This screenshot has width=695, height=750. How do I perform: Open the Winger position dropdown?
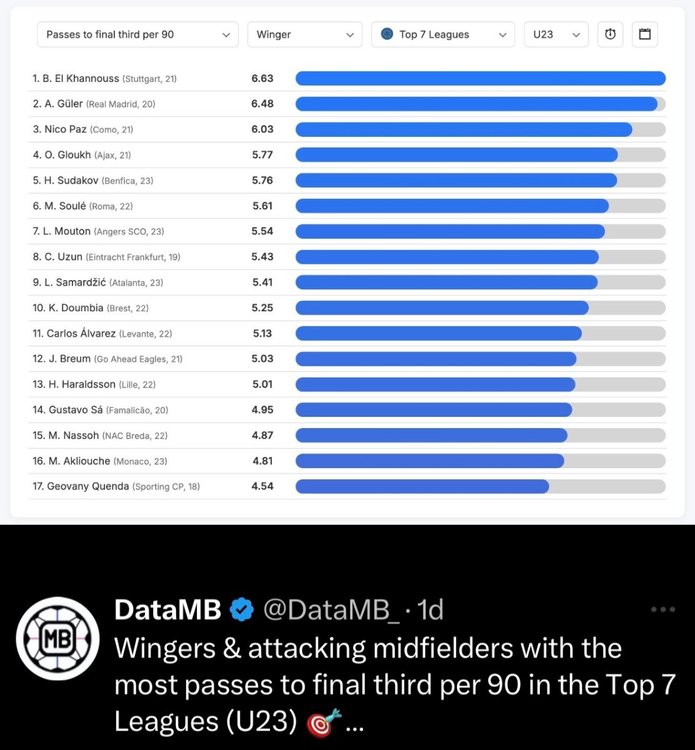(x=305, y=34)
